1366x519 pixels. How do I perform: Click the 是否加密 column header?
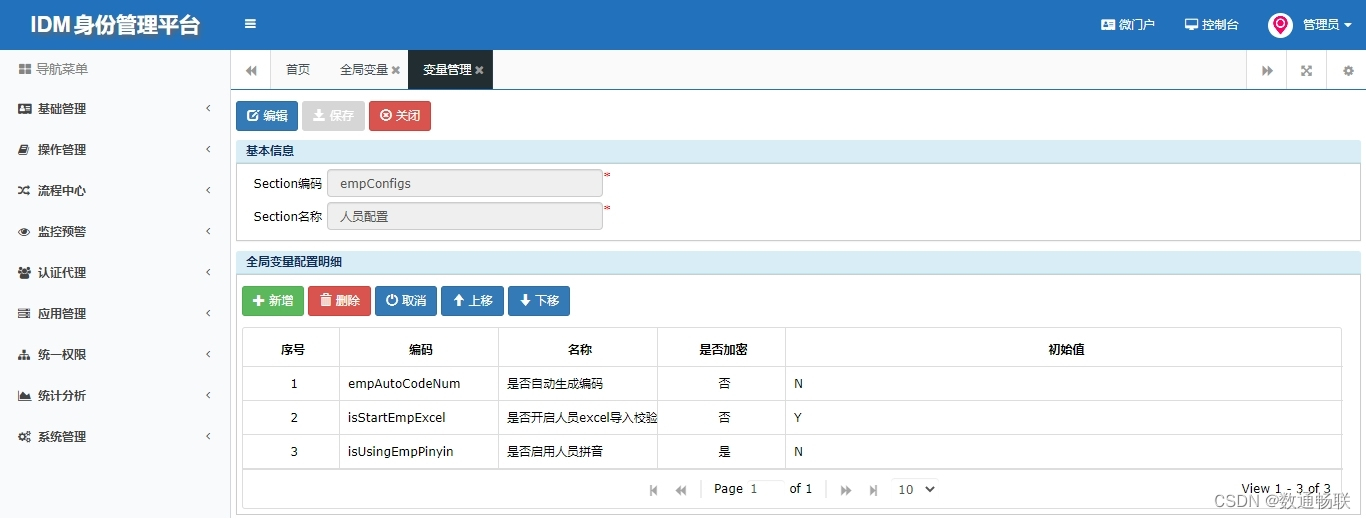click(x=722, y=350)
